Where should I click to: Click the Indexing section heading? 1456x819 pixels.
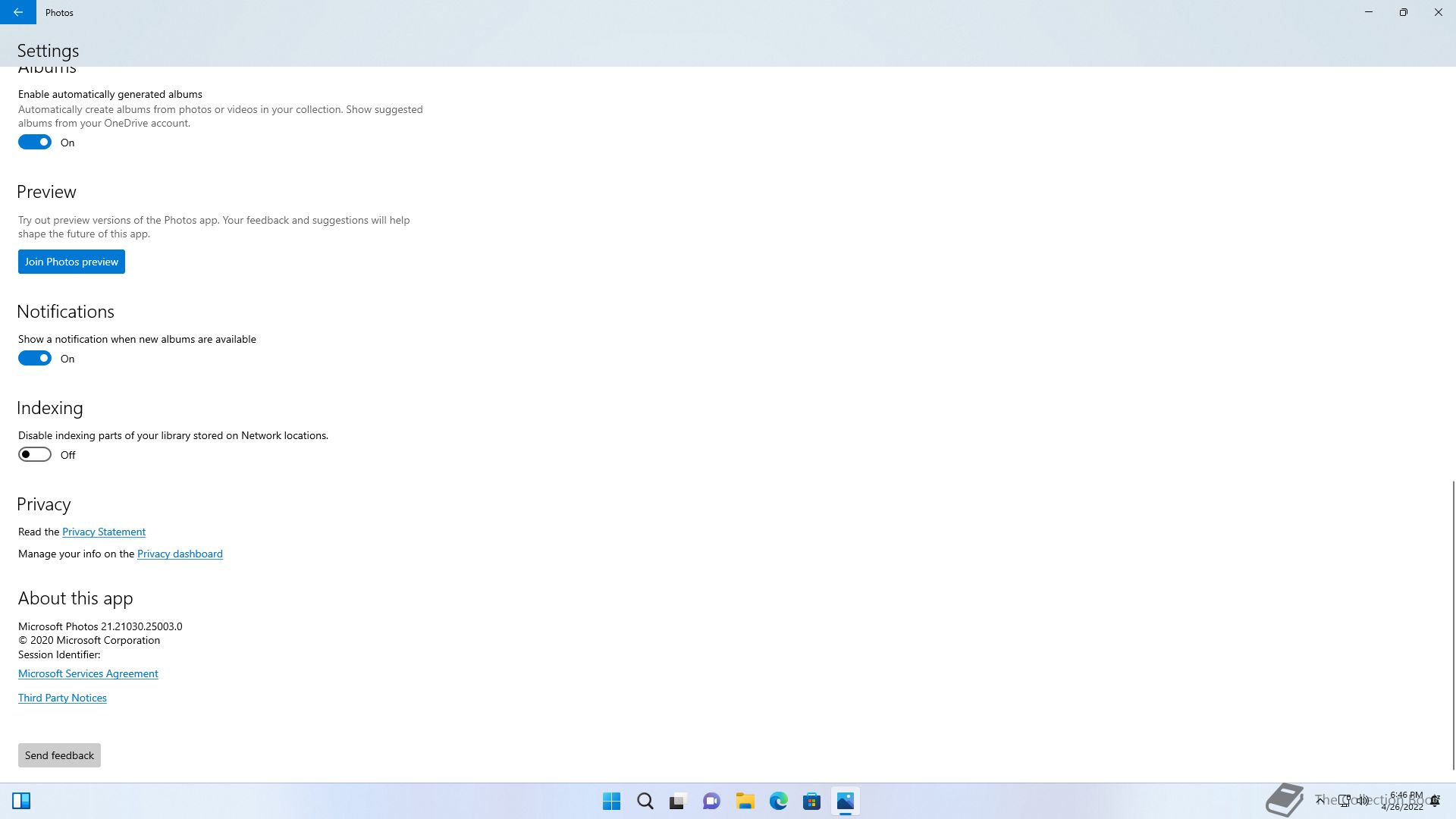tap(50, 408)
